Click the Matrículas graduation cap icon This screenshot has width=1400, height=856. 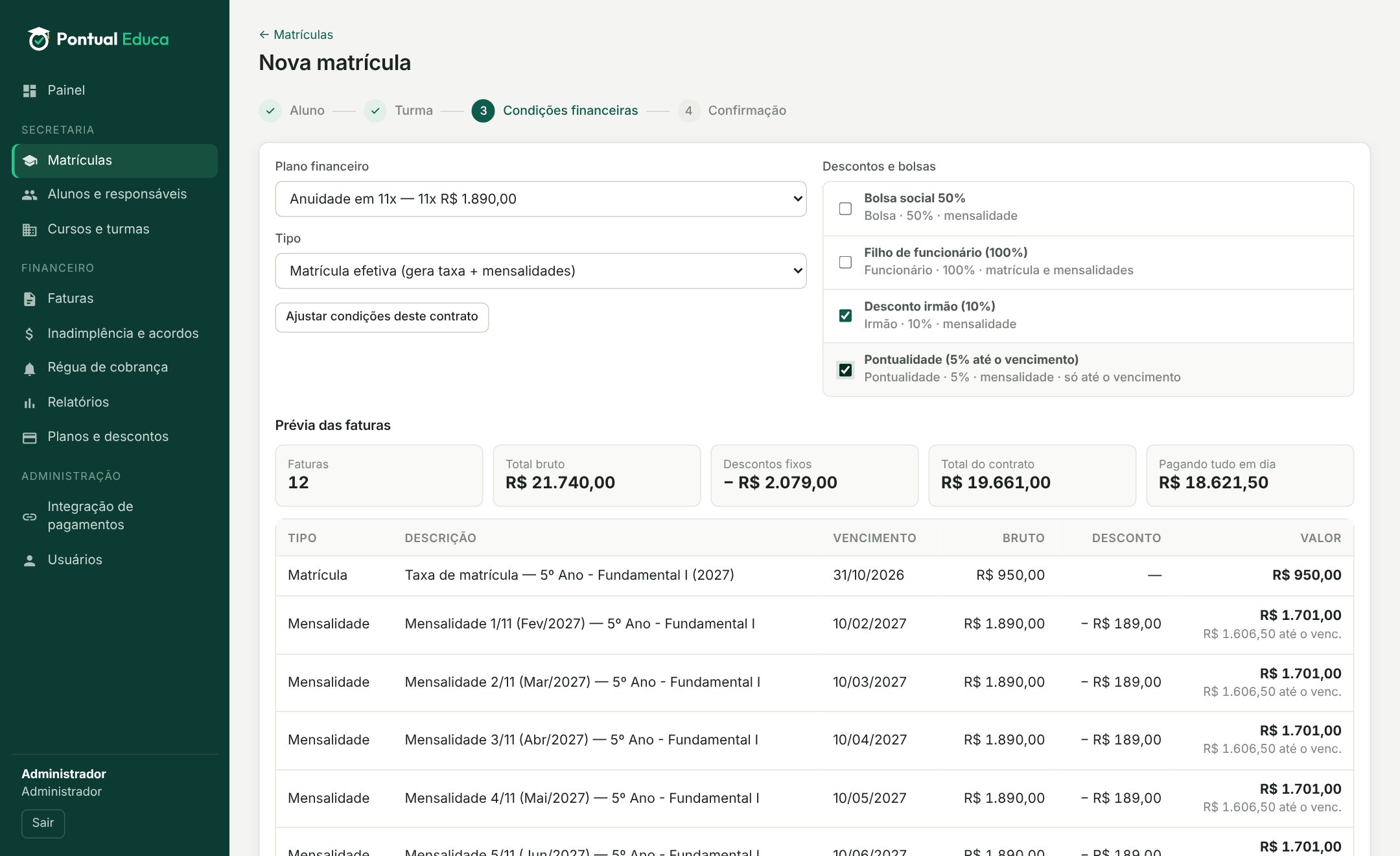click(x=29, y=161)
